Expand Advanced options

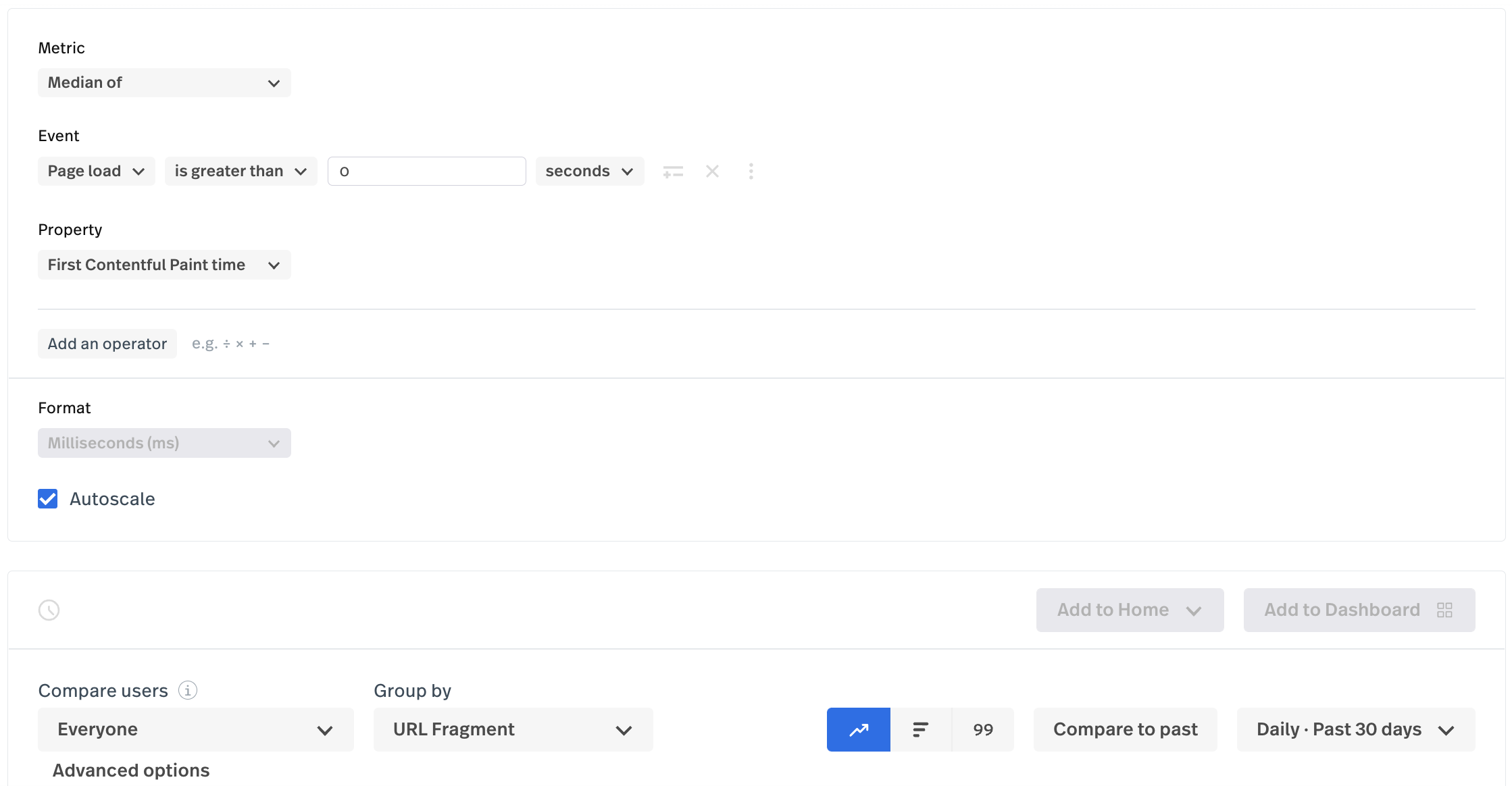pos(131,770)
